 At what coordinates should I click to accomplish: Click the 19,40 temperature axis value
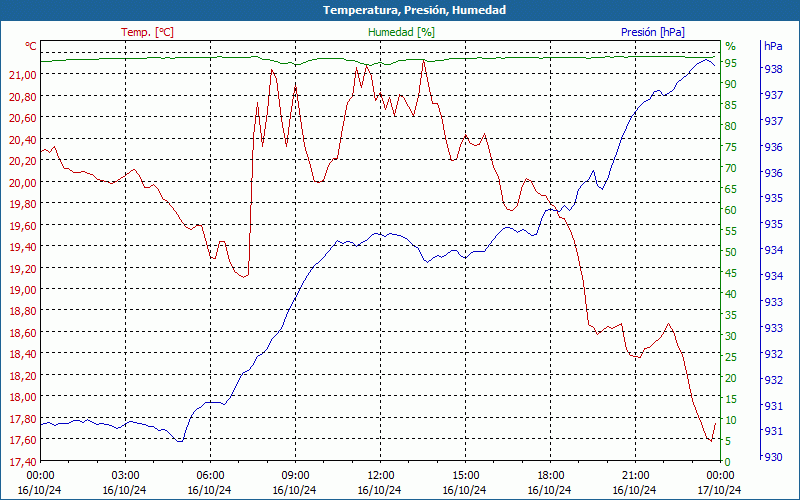[23, 247]
